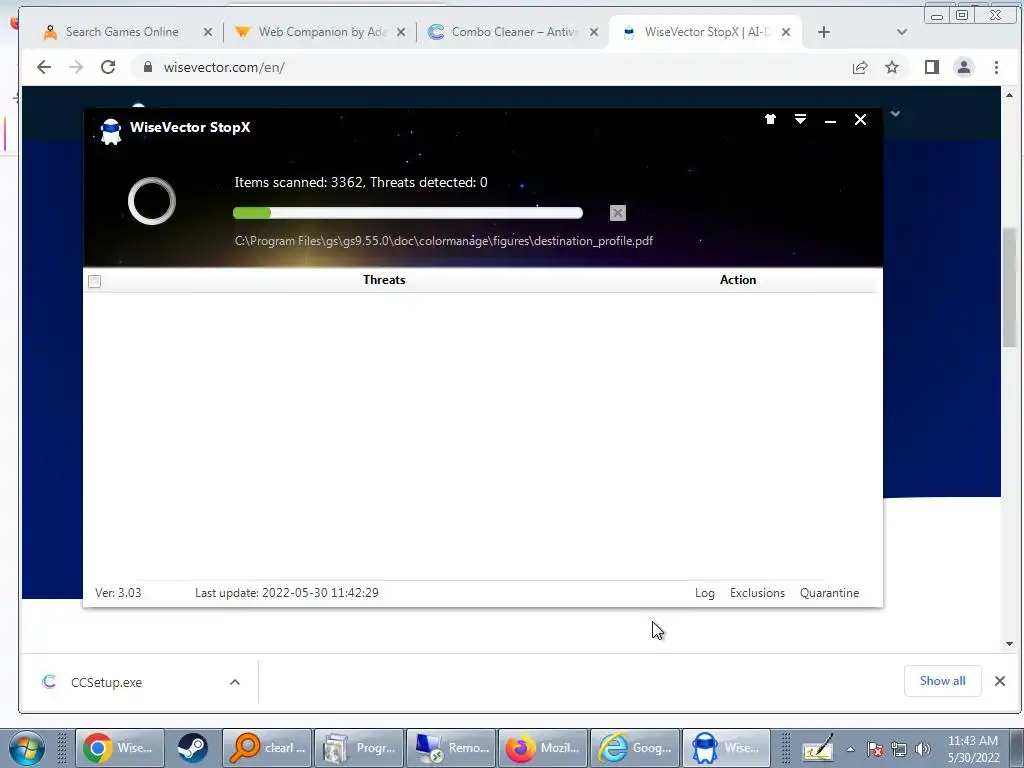The height and width of the screenshot is (768, 1024).
Task: Bookmark this page with the star icon
Action: [892, 67]
